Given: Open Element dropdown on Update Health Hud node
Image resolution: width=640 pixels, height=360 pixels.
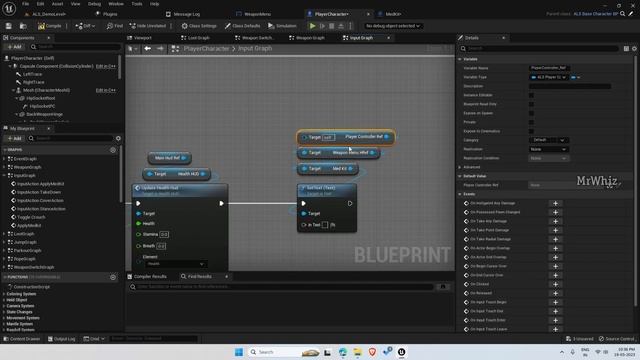Looking at the screenshot, I should (x=176, y=264).
